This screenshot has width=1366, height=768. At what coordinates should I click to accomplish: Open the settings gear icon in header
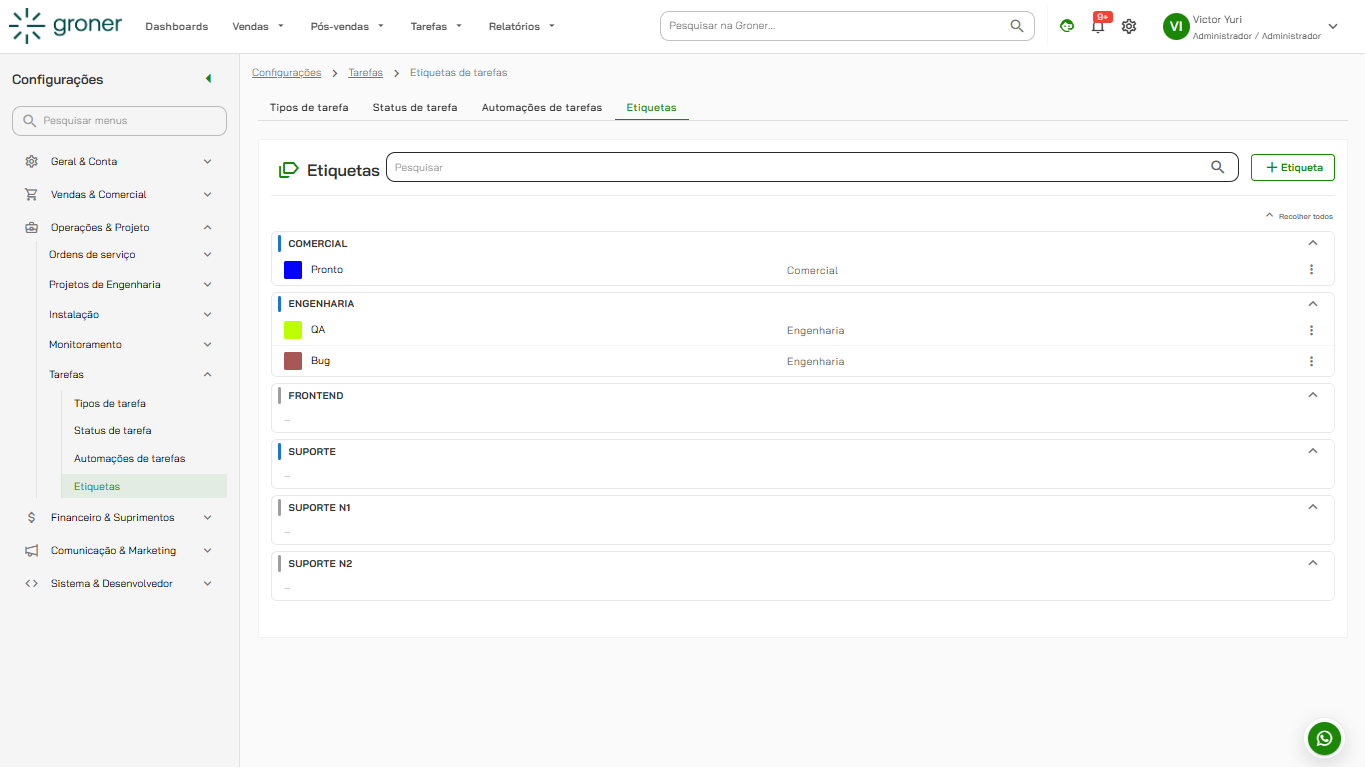pyautogui.click(x=1129, y=26)
